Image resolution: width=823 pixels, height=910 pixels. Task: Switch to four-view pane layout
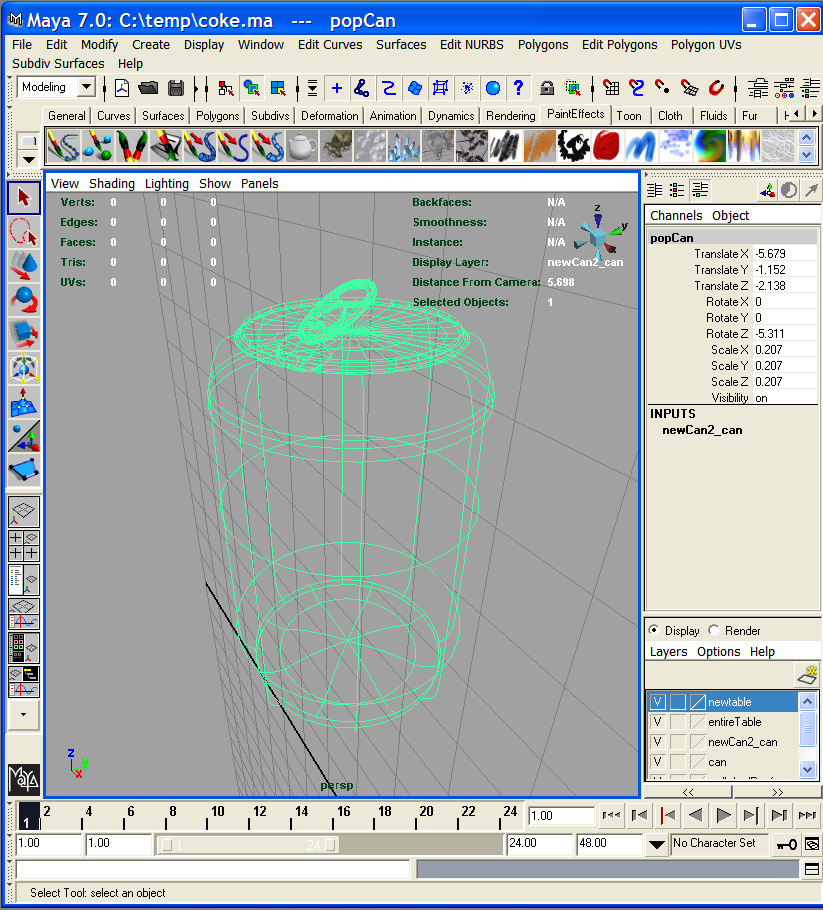point(23,545)
